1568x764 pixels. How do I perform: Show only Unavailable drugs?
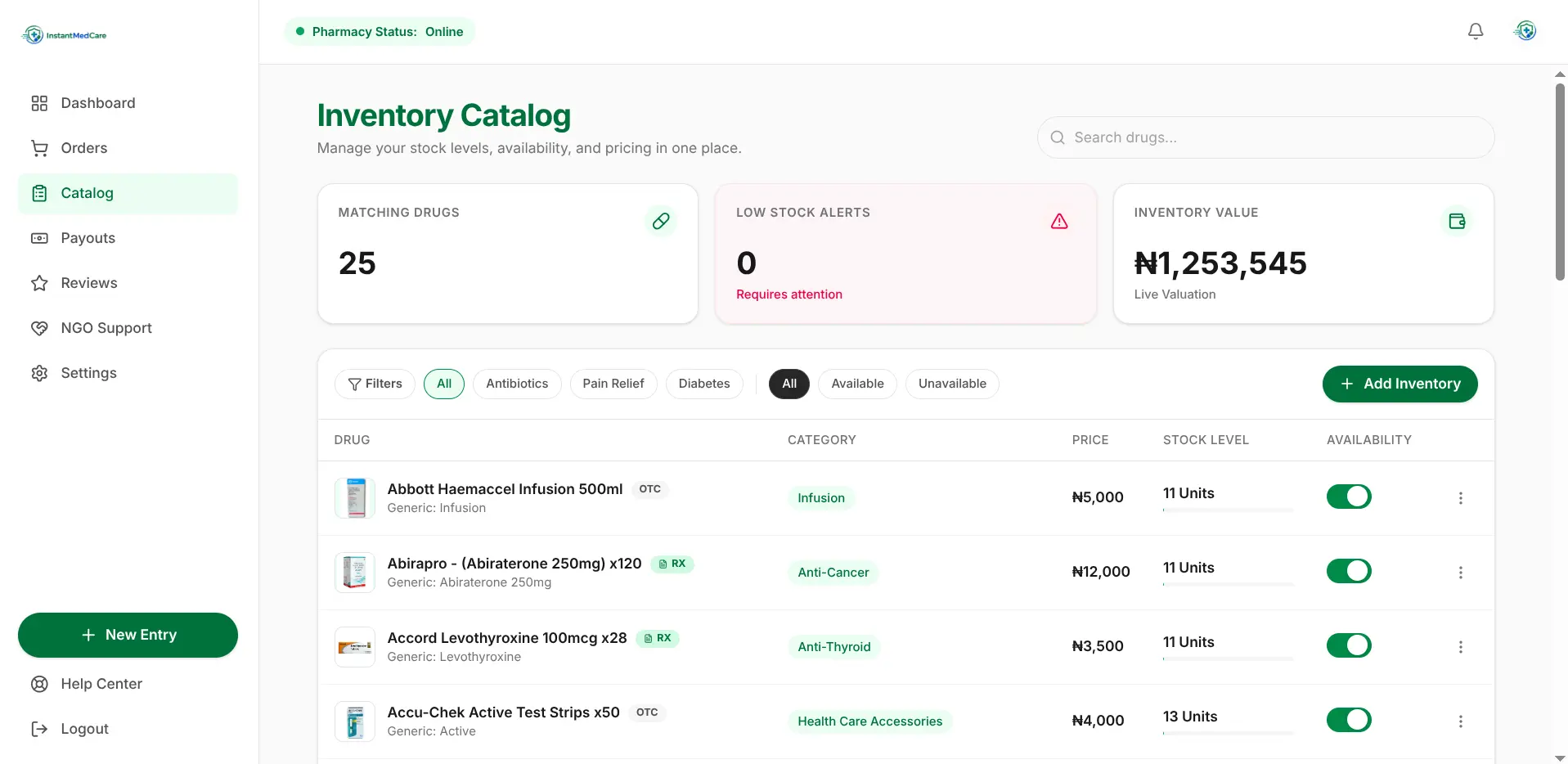(952, 384)
